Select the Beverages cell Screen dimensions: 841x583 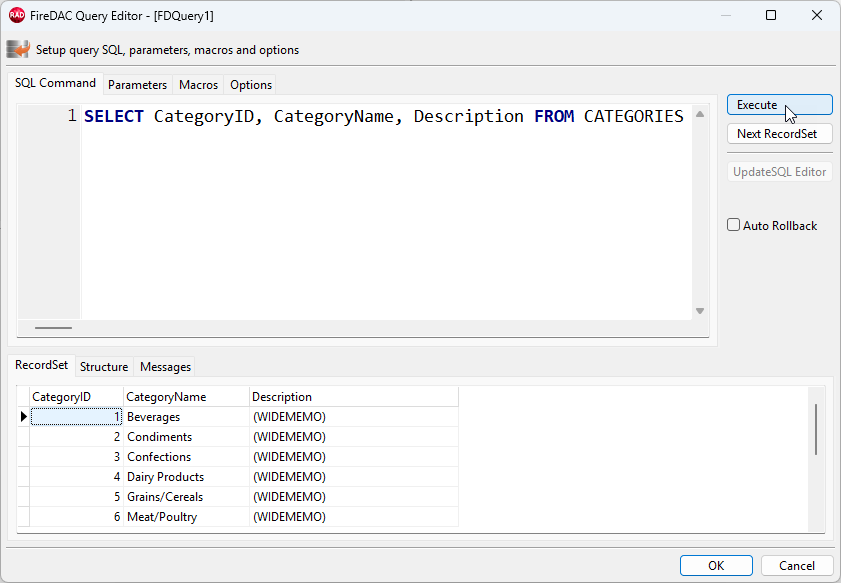pyautogui.click(x=186, y=417)
